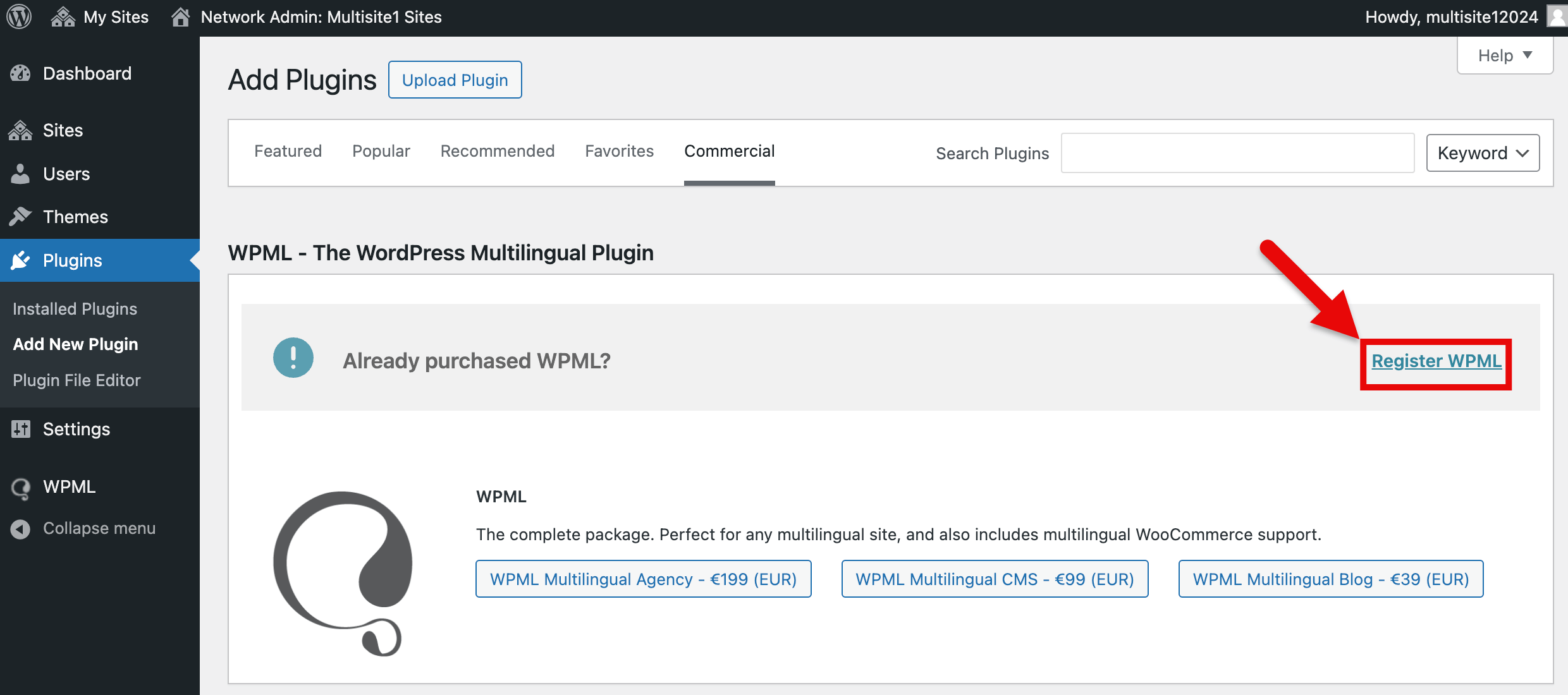This screenshot has height=695, width=1568.
Task: Open the WPML sidebar menu icon
Action: 20,487
